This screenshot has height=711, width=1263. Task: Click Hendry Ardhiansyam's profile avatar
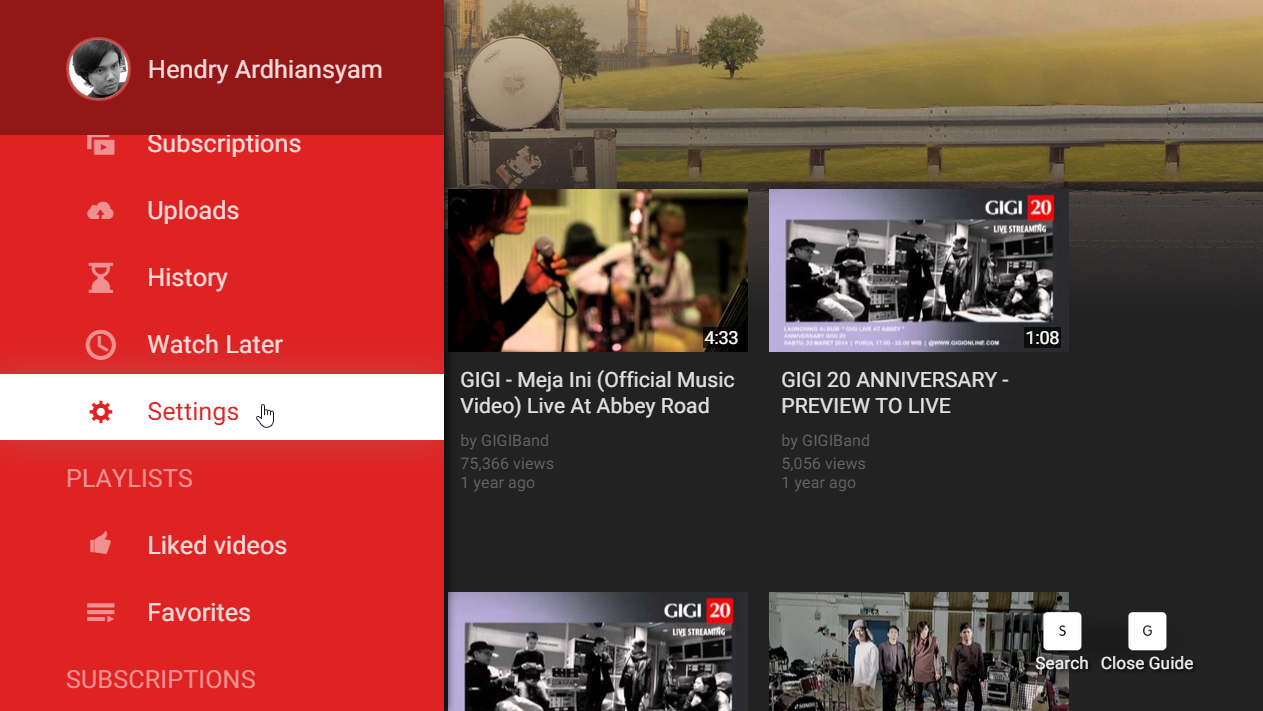pos(98,68)
